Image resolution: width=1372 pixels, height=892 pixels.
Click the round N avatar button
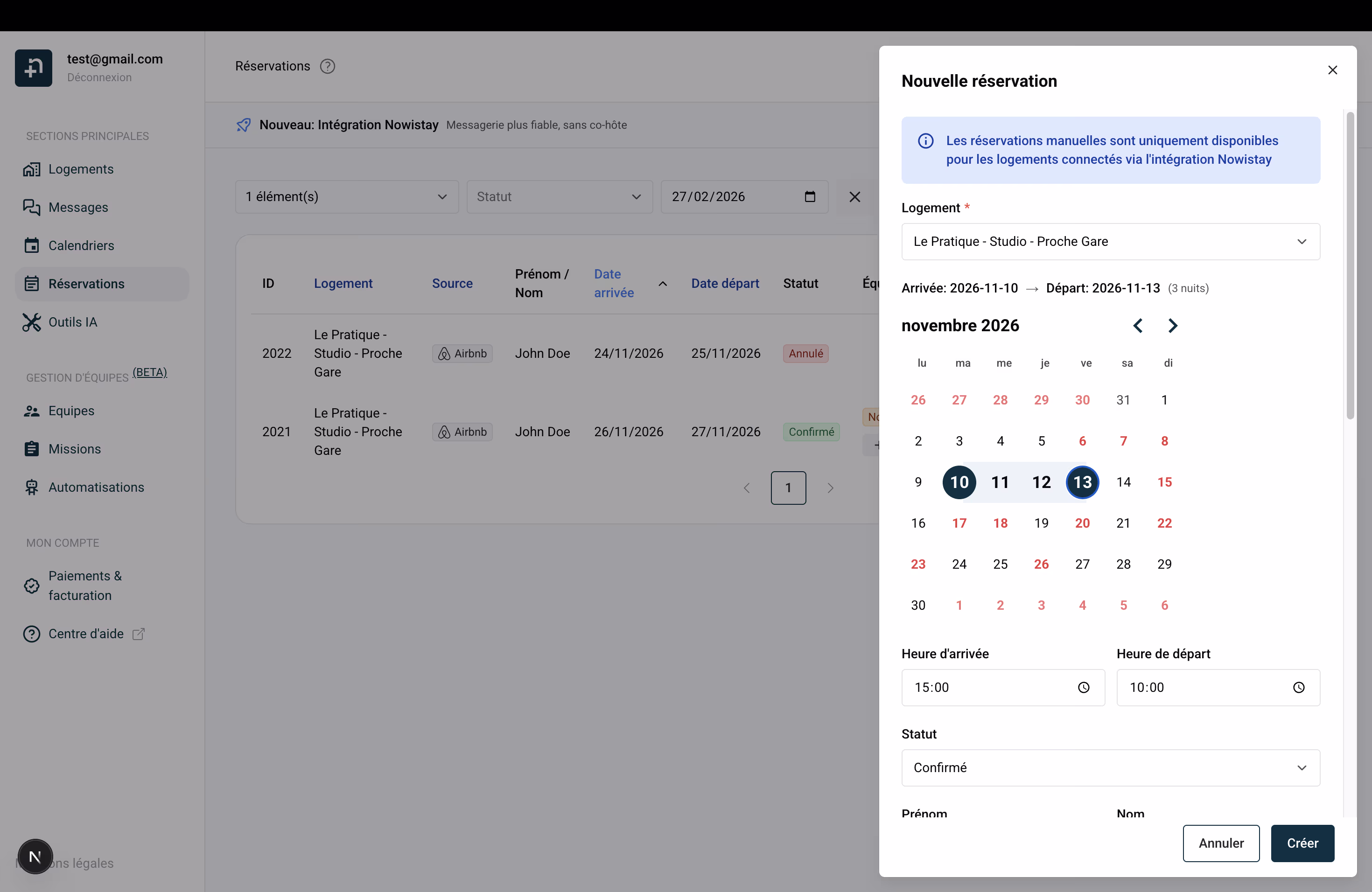pos(35,856)
